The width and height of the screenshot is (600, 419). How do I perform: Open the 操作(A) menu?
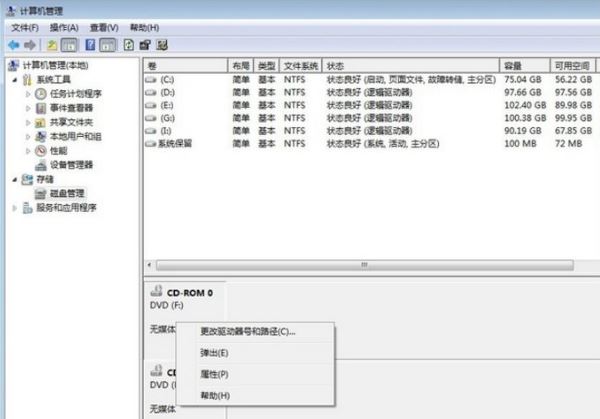click(x=65, y=27)
